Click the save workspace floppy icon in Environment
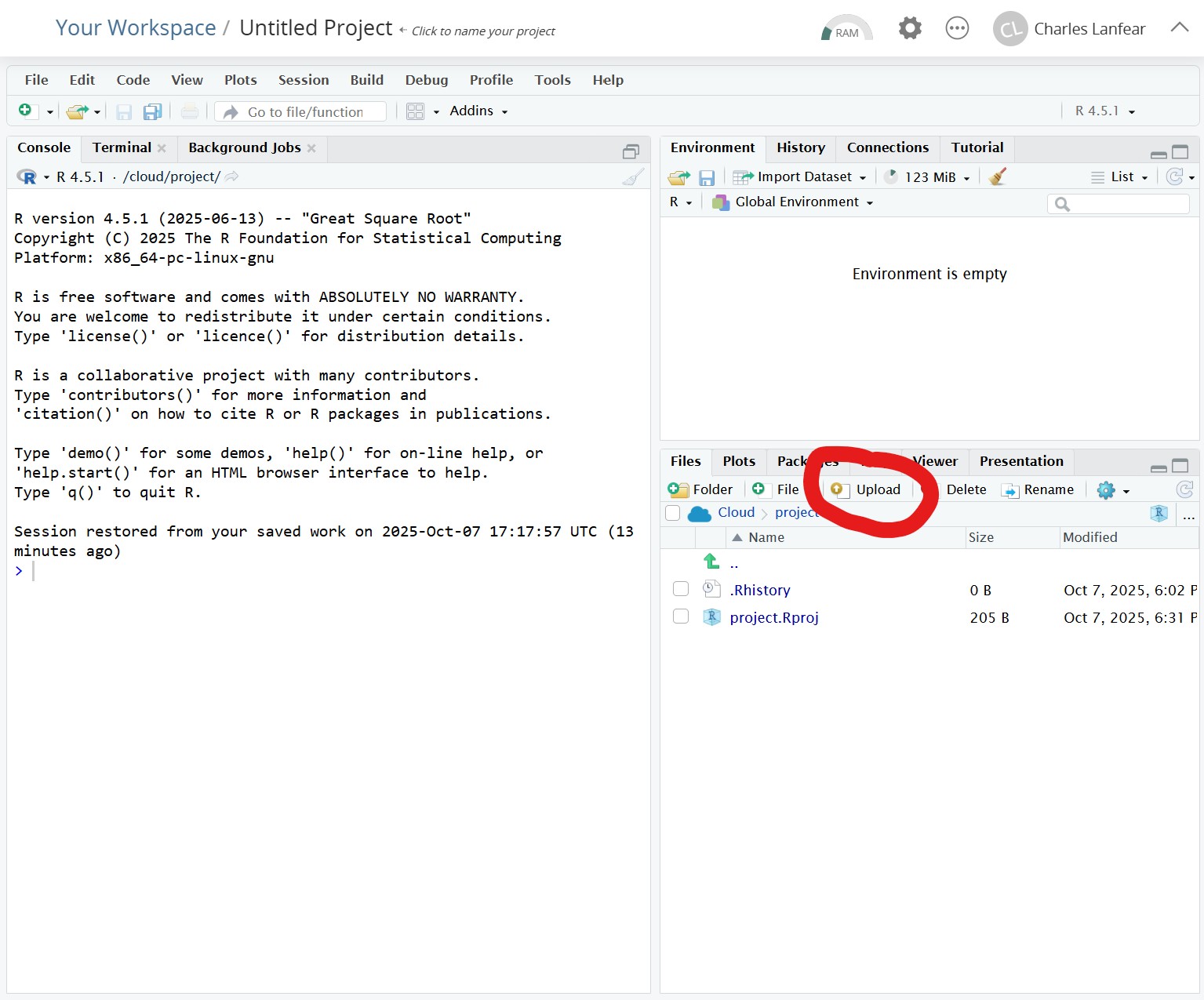This screenshot has width=1204, height=1000. pyautogui.click(x=707, y=178)
